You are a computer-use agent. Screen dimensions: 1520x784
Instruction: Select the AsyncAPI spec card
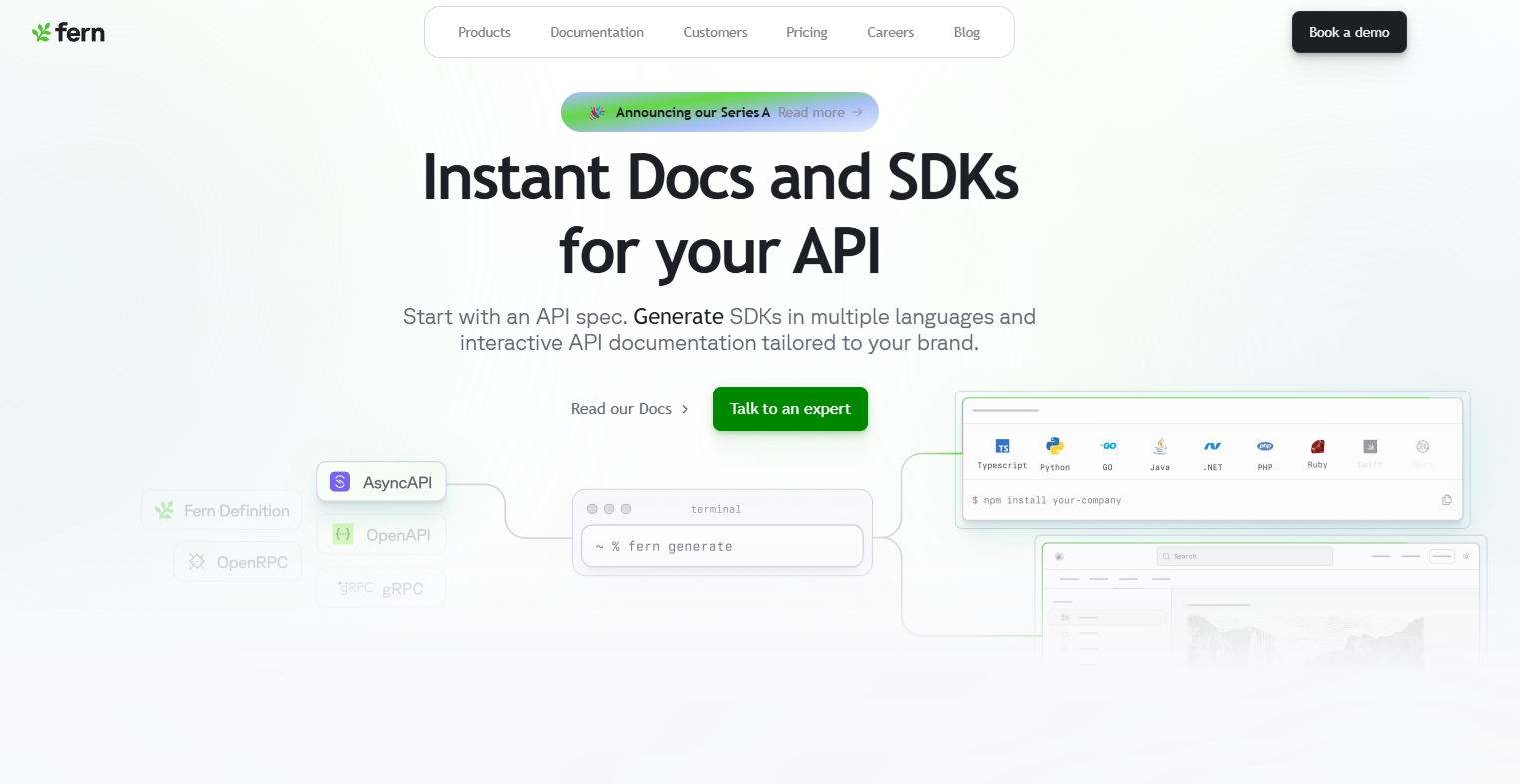coord(382,482)
